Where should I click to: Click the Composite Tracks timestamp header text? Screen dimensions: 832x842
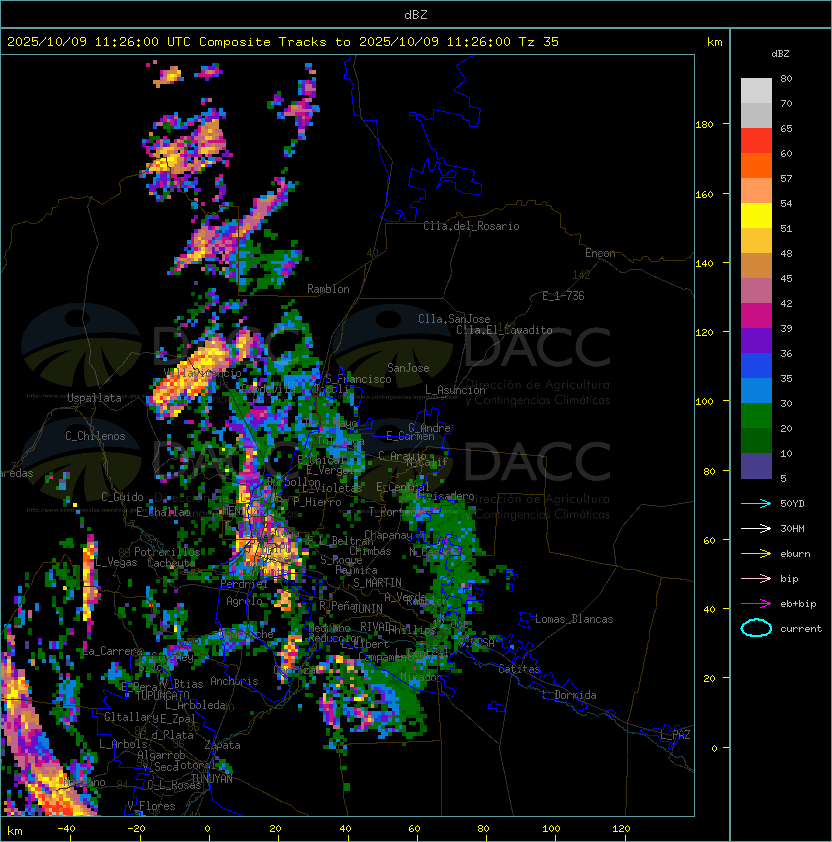pos(283,41)
